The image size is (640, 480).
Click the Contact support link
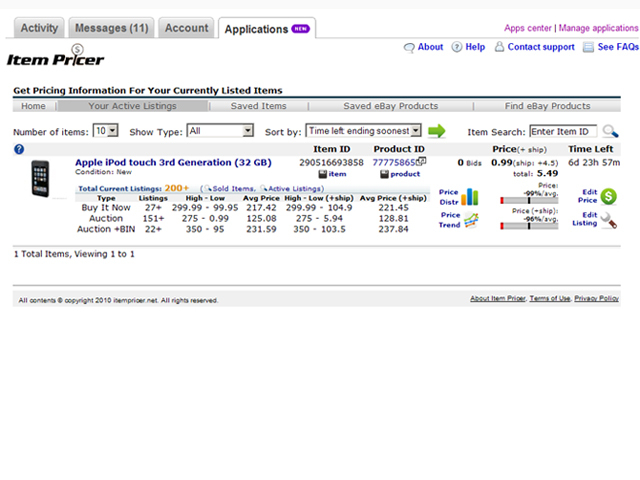(541, 47)
